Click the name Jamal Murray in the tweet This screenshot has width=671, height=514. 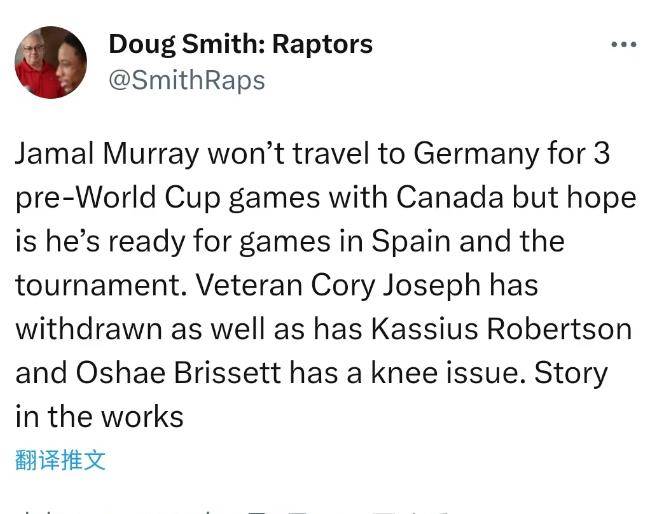pyautogui.click(x=108, y=154)
